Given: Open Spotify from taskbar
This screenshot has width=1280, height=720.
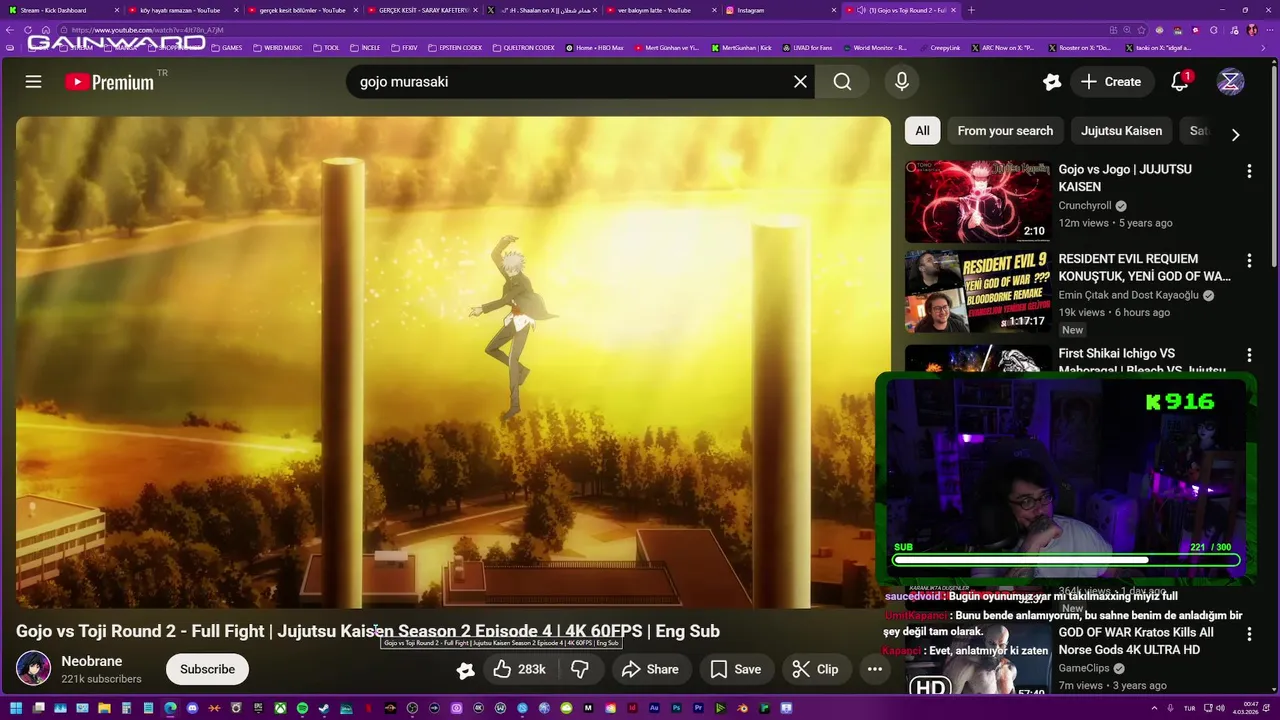Looking at the screenshot, I should (302, 708).
